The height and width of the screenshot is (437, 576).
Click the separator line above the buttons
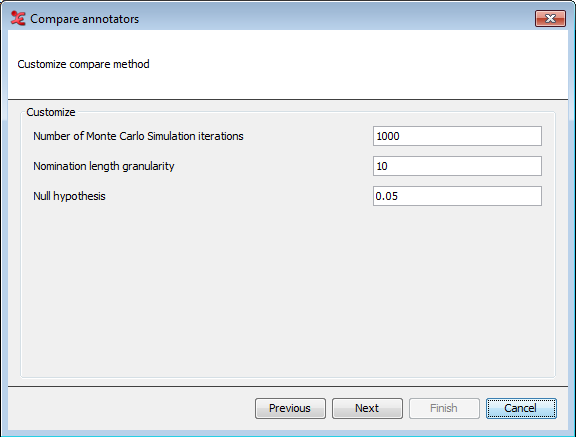pyautogui.click(x=288, y=386)
